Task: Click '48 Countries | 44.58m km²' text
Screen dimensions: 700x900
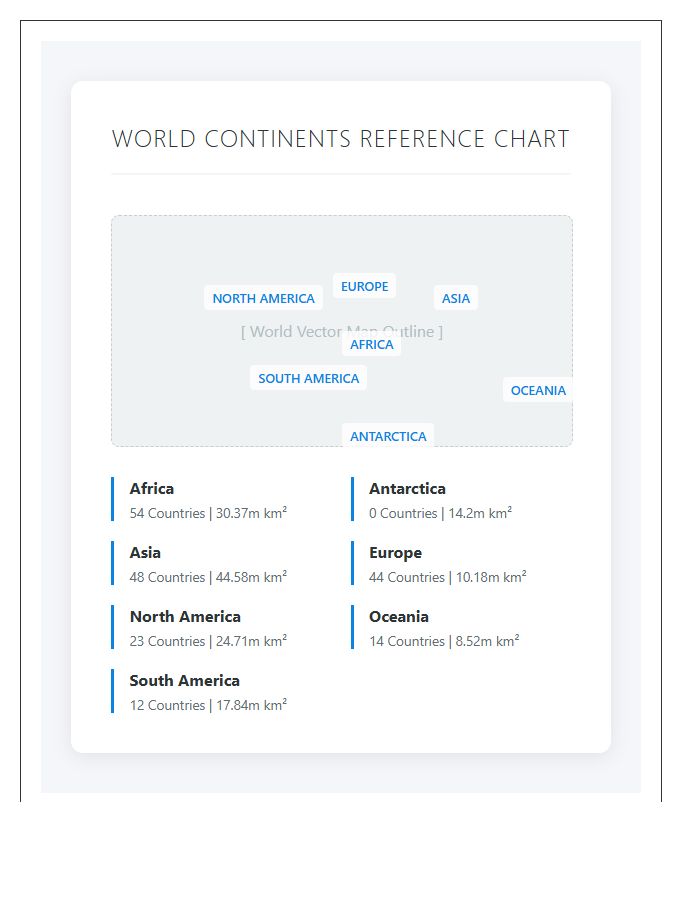Action: point(208,577)
